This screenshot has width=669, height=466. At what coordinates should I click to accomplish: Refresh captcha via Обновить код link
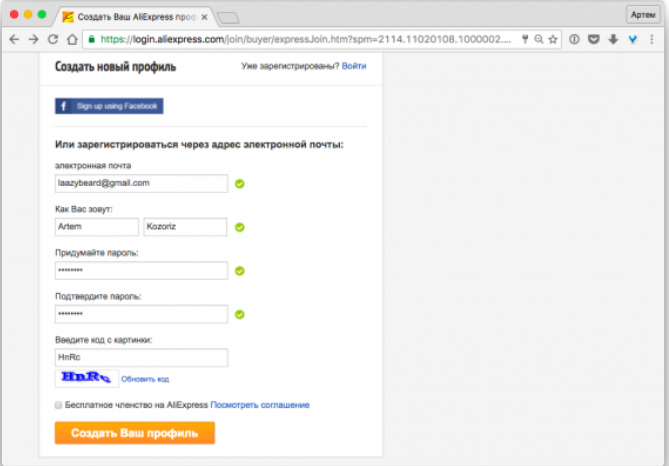(x=145, y=379)
